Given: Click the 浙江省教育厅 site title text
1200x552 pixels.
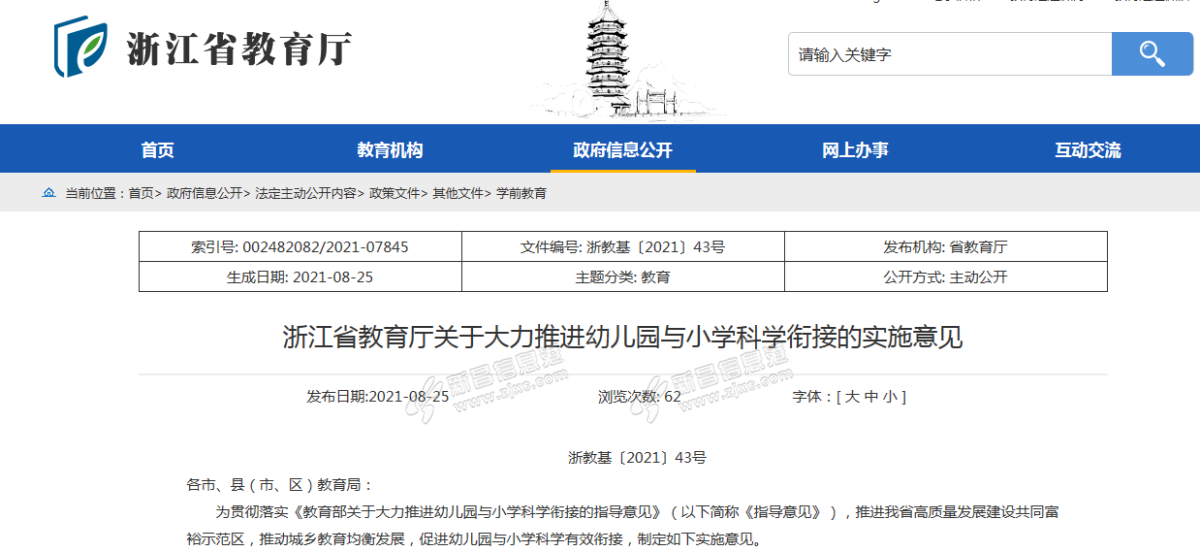Looking at the screenshot, I should [x=239, y=48].
